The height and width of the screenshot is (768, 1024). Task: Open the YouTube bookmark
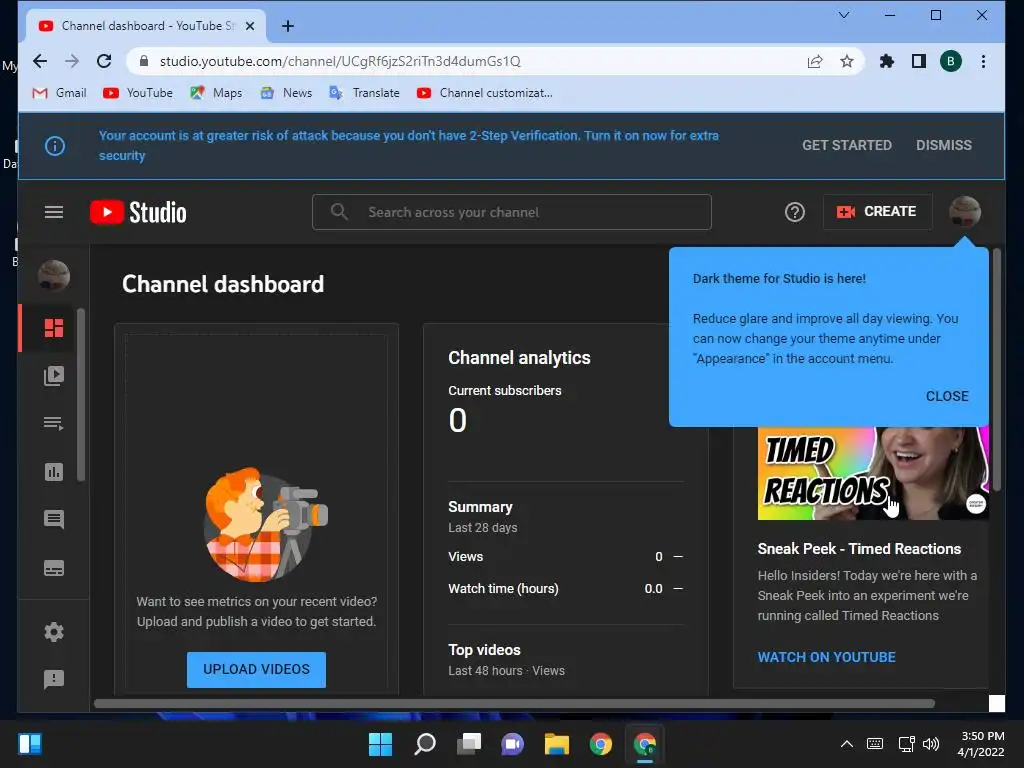[x=138, y=93]
